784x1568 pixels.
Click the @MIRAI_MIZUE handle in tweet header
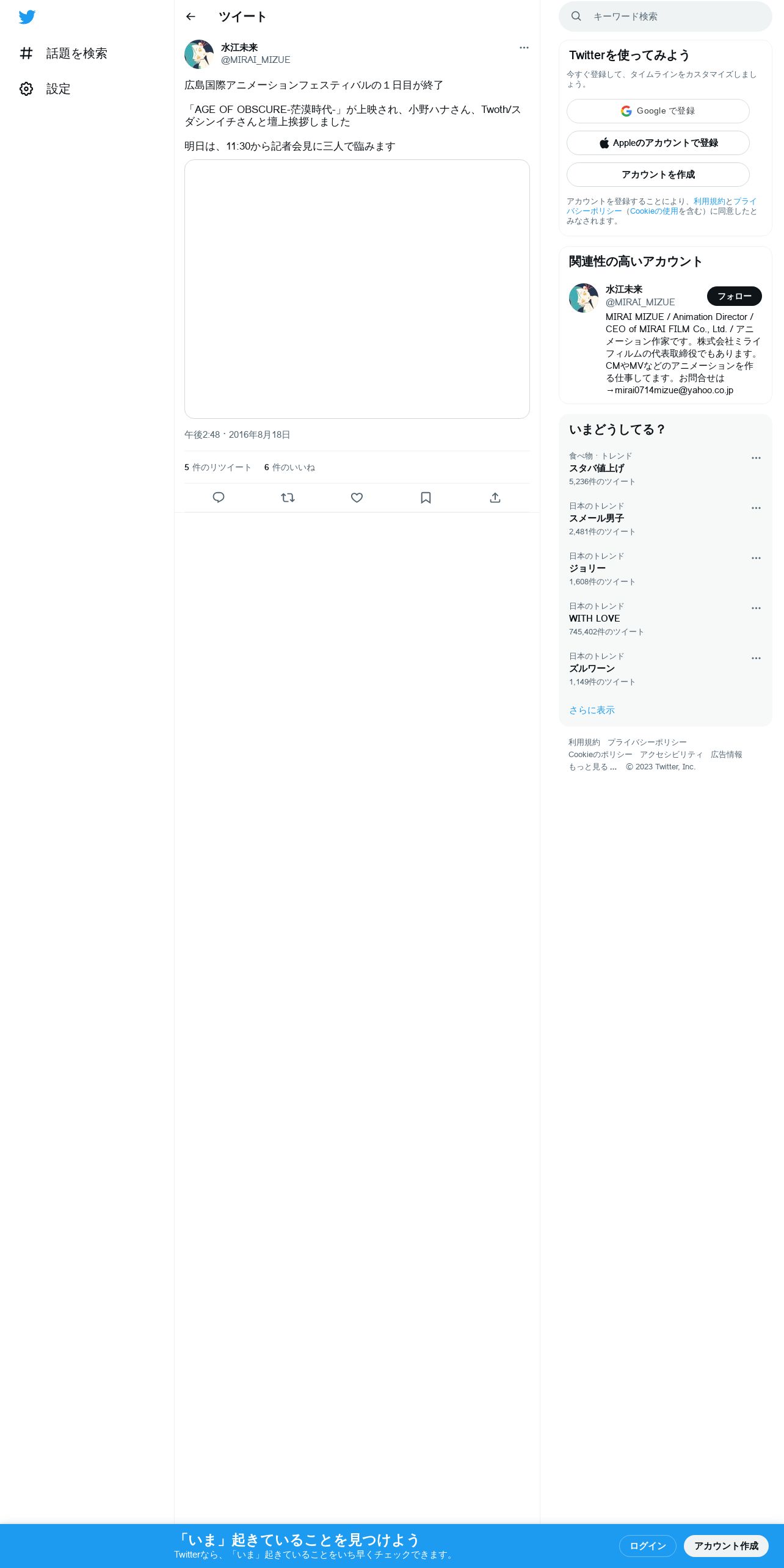[x=255, y=60]
